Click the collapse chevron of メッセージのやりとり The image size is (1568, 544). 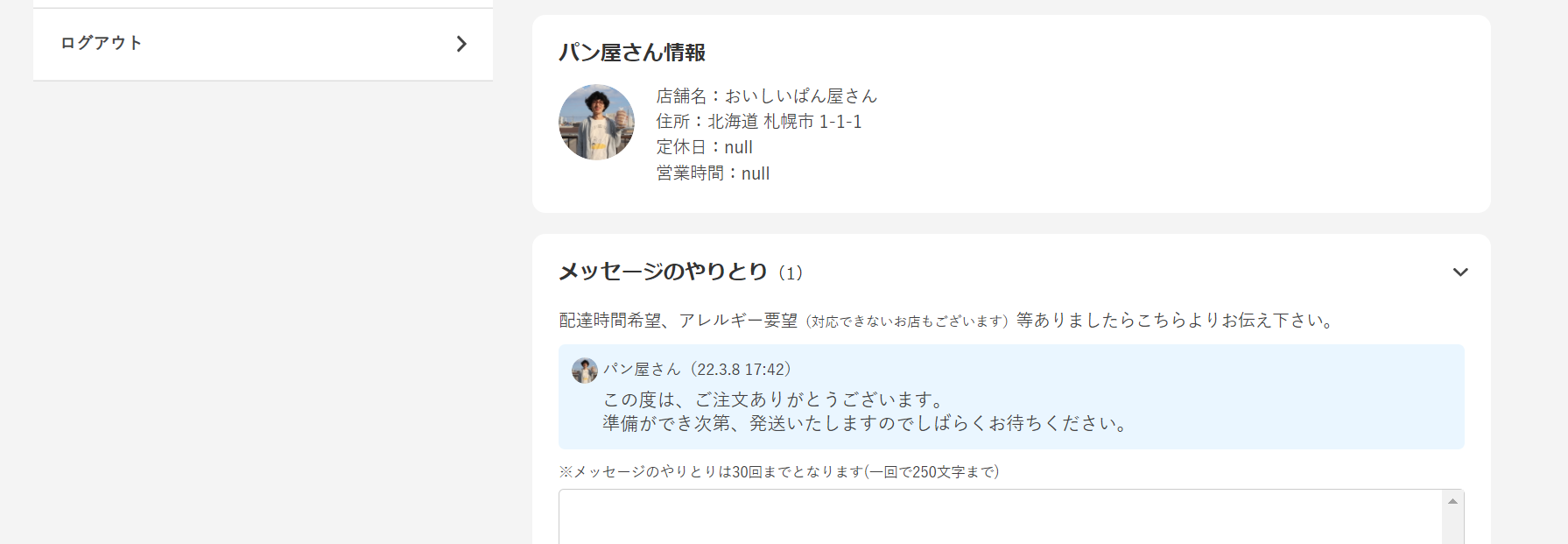click(1460, 272)
